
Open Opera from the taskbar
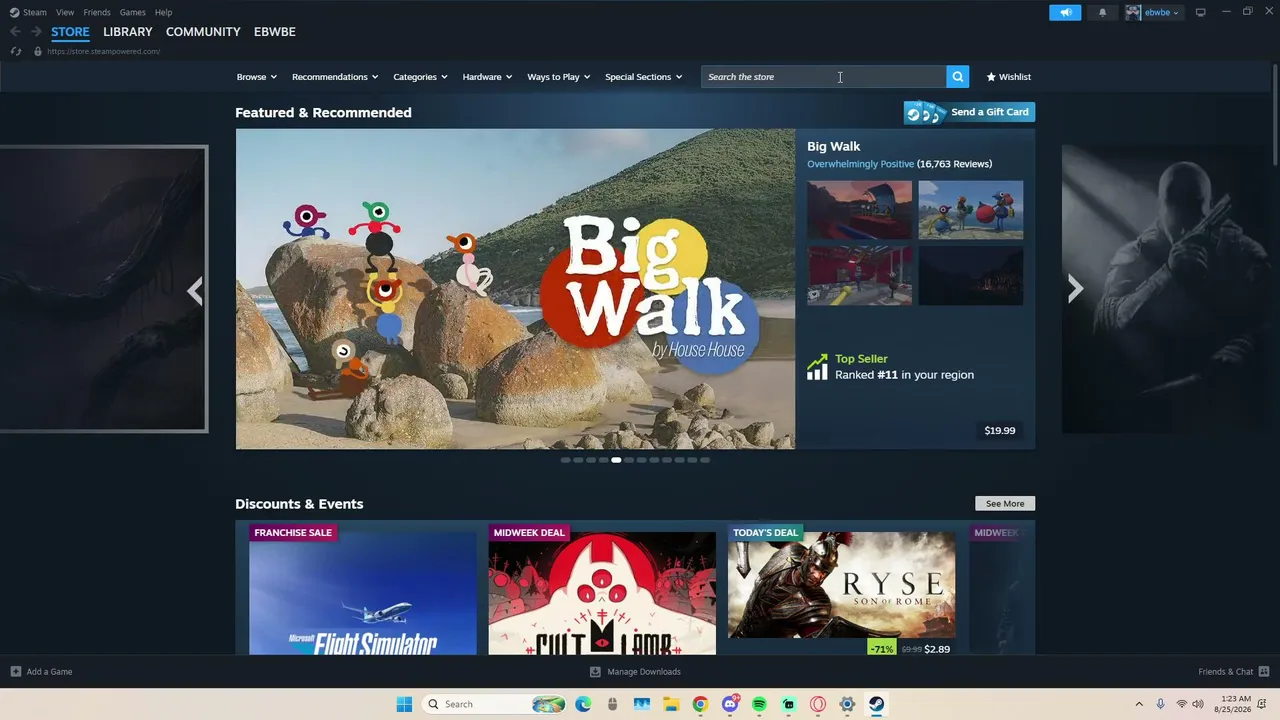coord(818,704)
